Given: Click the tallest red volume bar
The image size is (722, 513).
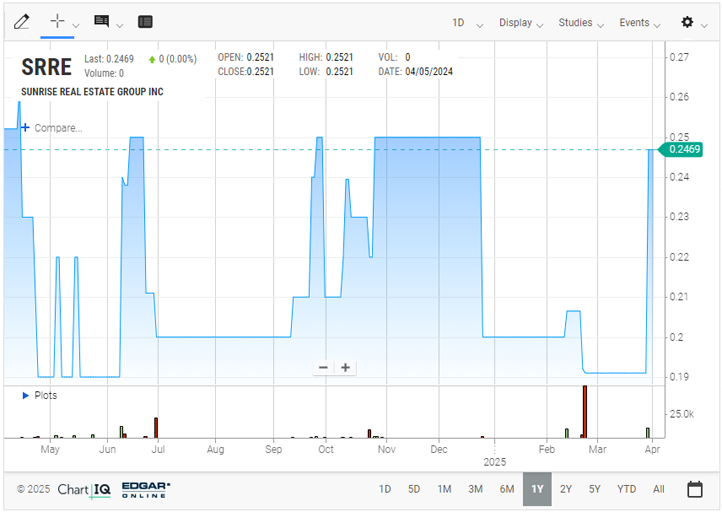Looking at the screenshot, I should (x=585, y=412).
